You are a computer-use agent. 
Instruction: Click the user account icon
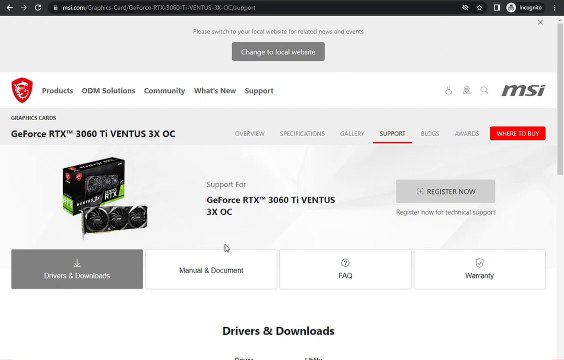[x=448, y=90]
